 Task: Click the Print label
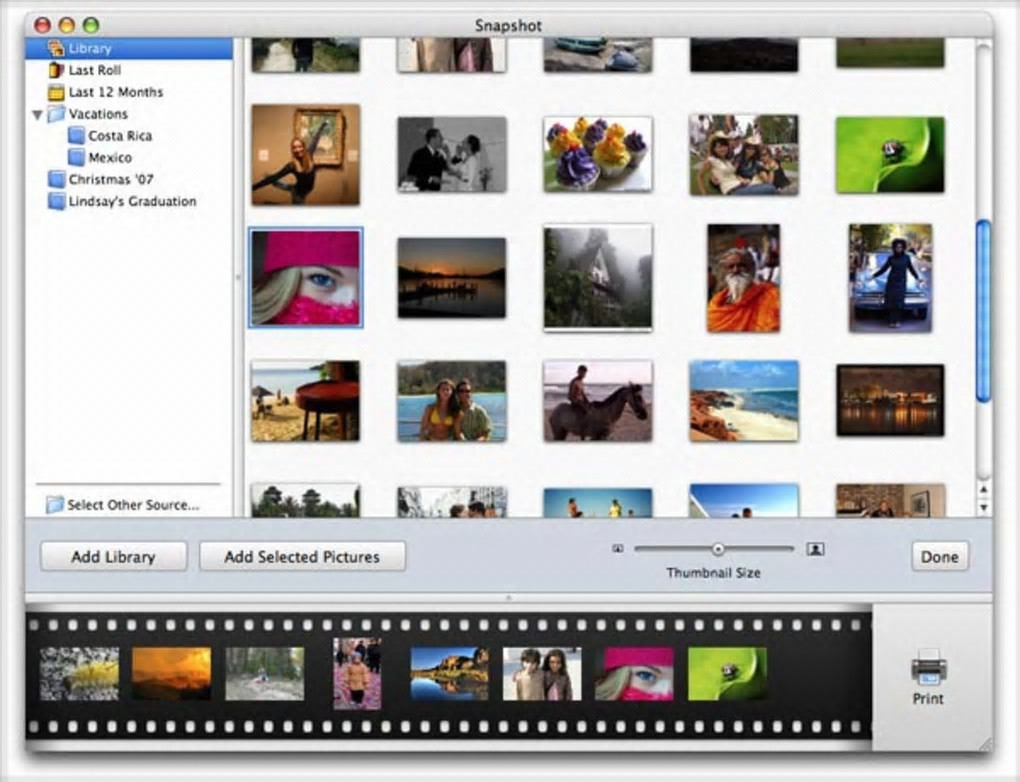click(928, 699)
